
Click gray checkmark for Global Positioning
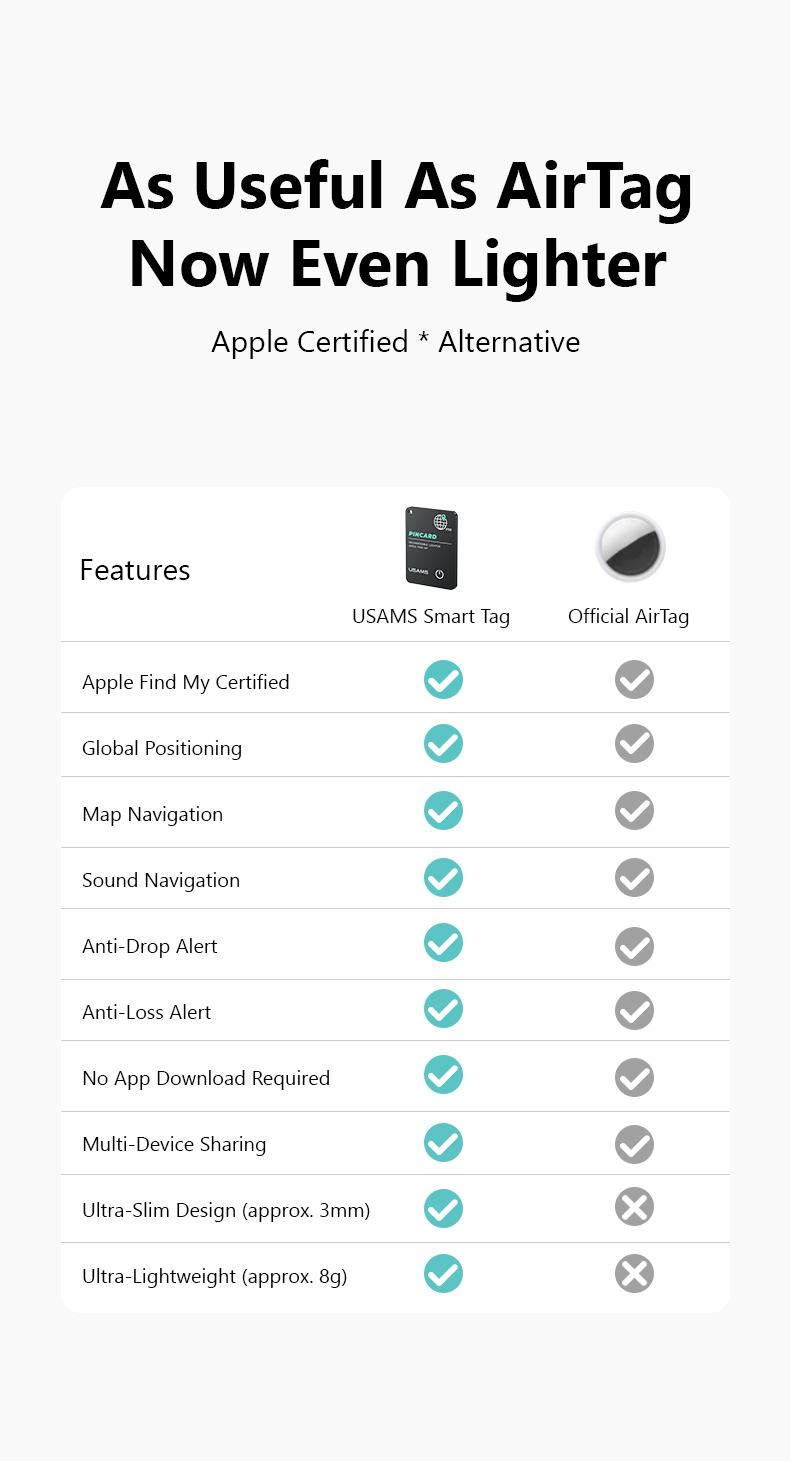[634, 744]
